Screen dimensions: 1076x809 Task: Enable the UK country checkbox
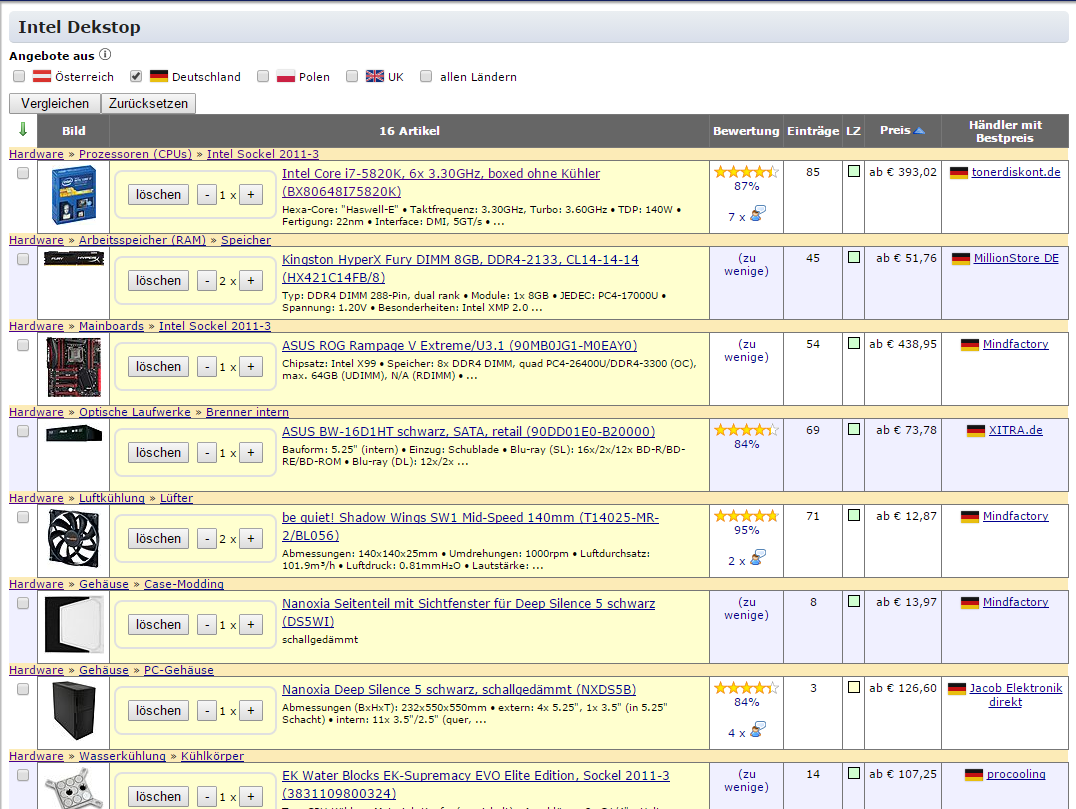coord(352,76)
